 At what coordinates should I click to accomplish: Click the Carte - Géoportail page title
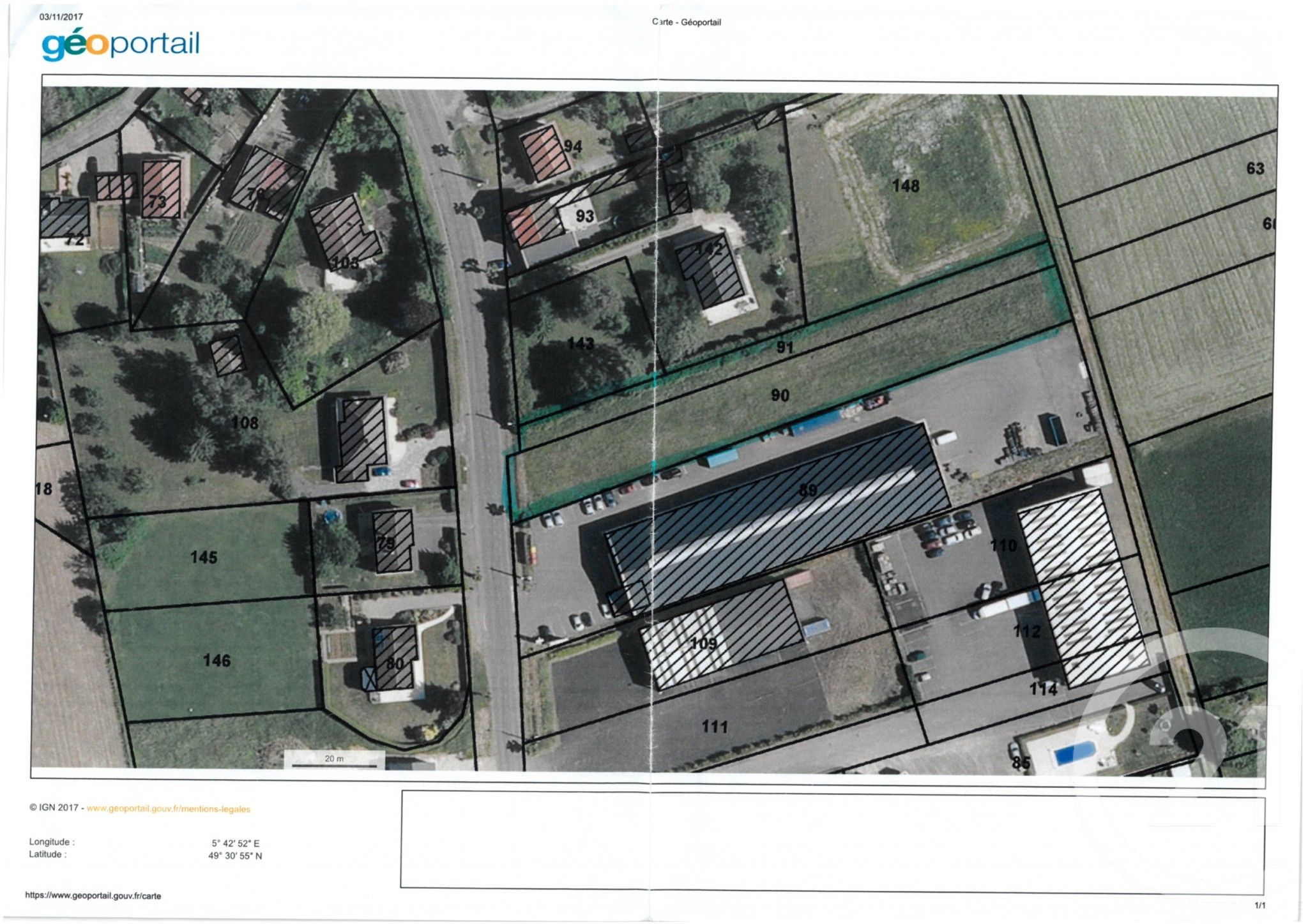687,22
